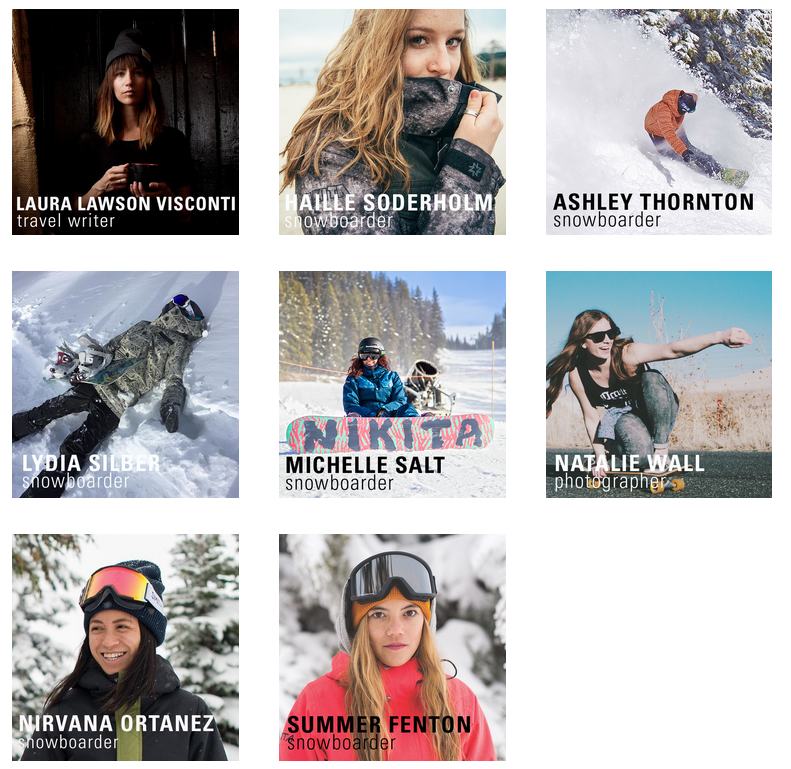Open Haille Soderholm's snowboarder tile
The height and width of the screenshot is (769, 791).
click(392, 122)
